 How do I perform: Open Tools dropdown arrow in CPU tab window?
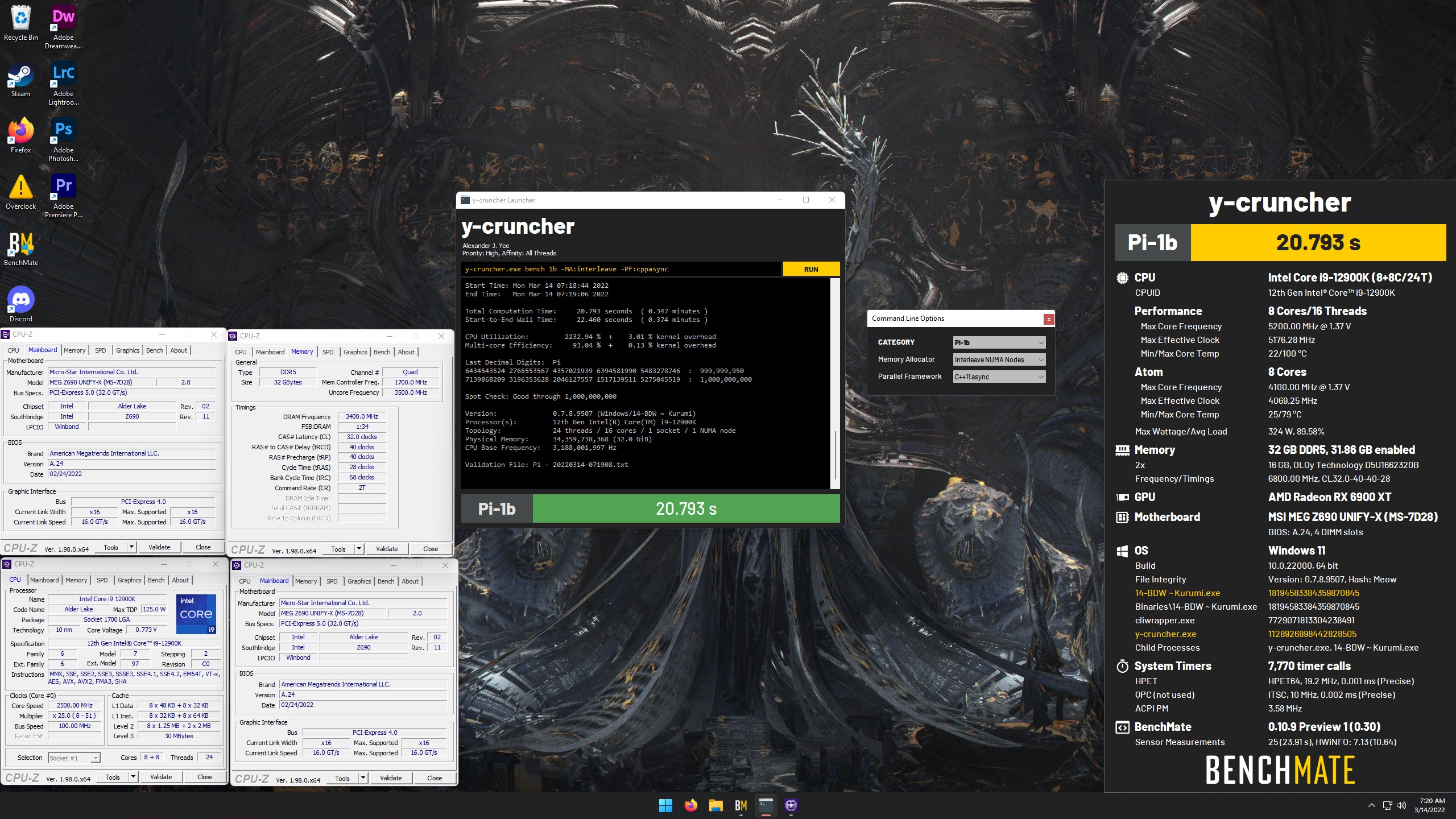pyautogui.click(x=133, y=777)
